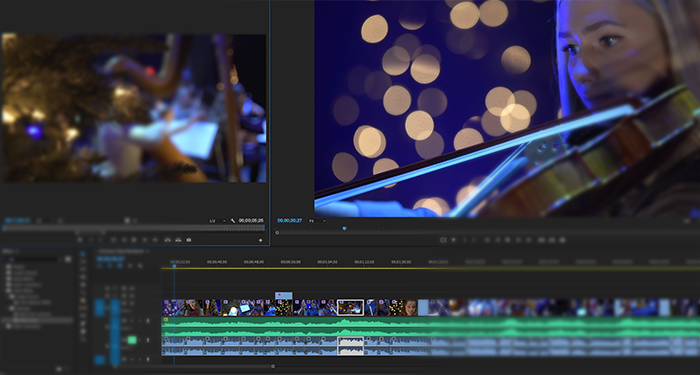The width and height of the screenshot is (700, 375).
Task: Click Lift button in Program monitor
Action: [541, 240]
